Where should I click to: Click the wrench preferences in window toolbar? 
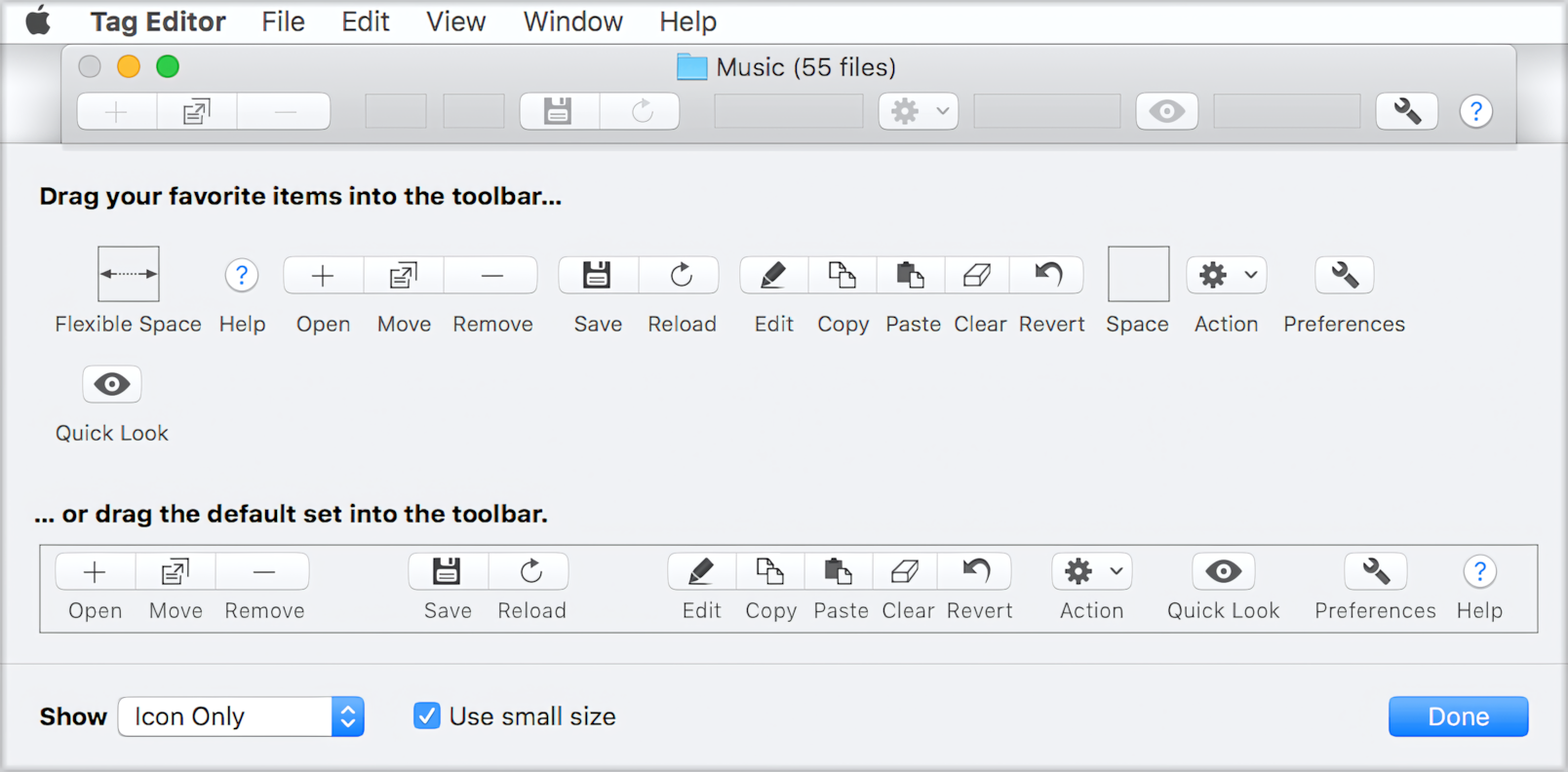point(1407,112)
